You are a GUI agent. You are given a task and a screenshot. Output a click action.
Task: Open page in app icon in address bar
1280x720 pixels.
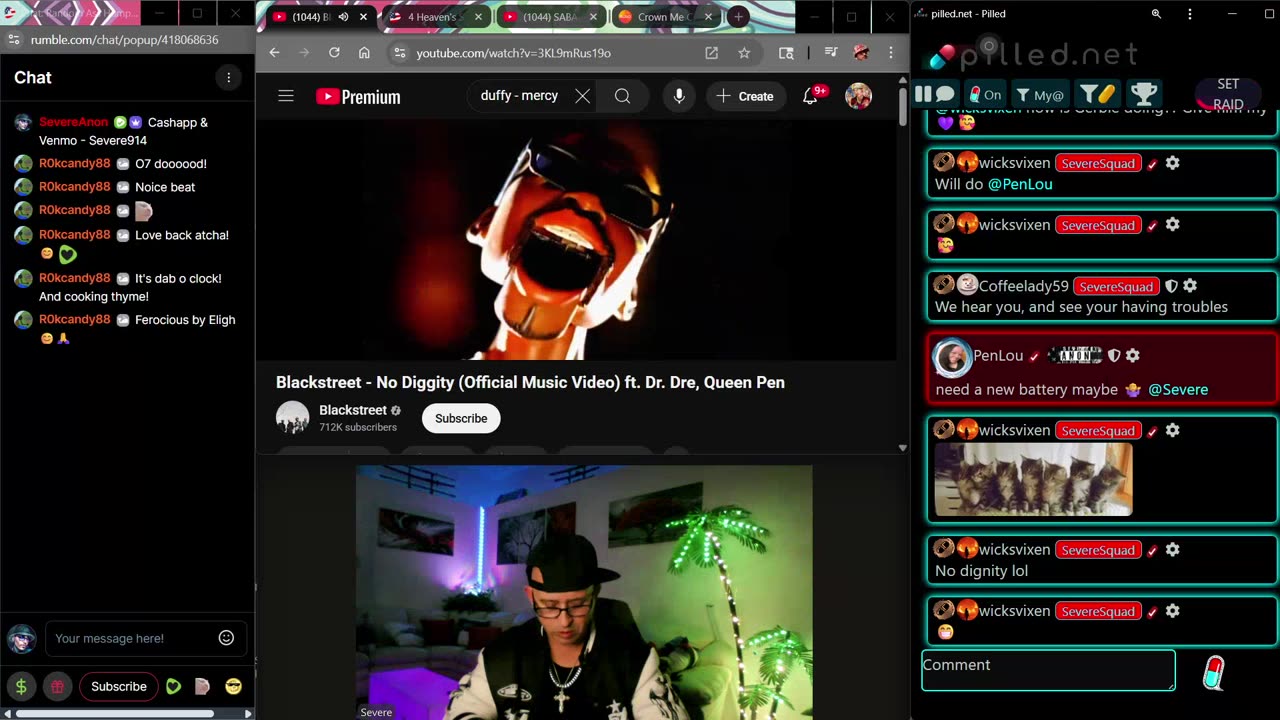[711, 53]
